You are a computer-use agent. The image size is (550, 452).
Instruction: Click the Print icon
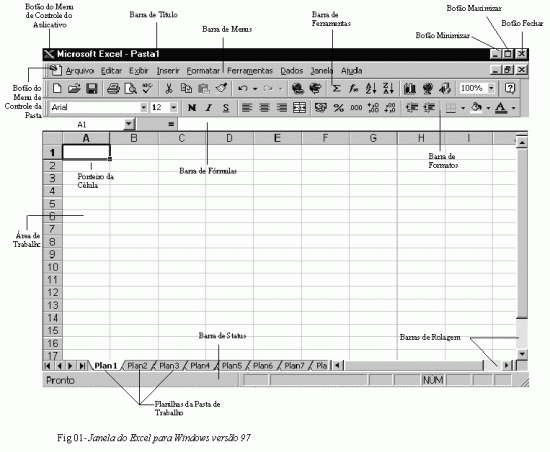point(113,88)
